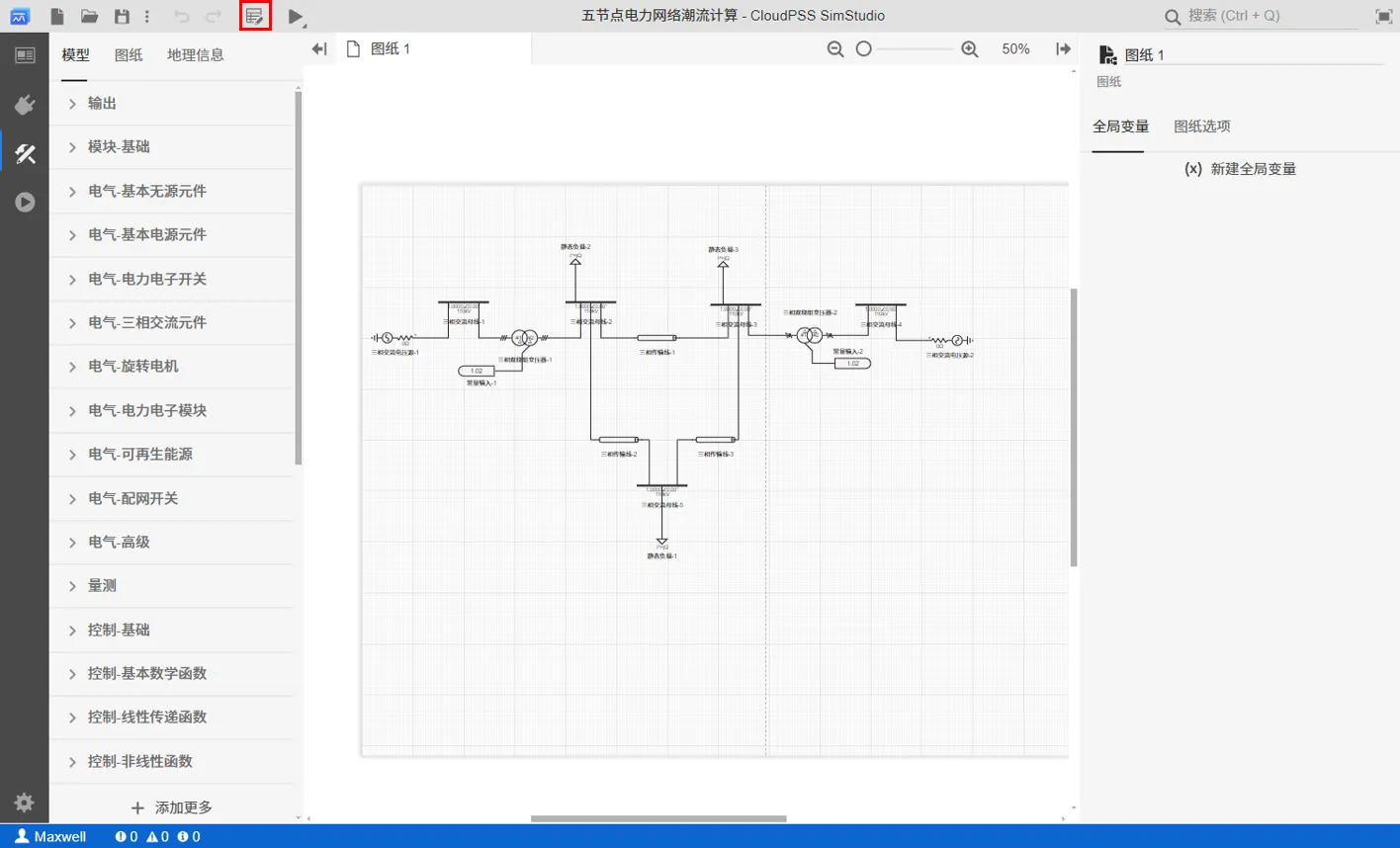The height and width of the screenshot is (848, 1400).
Task: Expand the 电气-旋转电机 category
Action: [132, 366]
